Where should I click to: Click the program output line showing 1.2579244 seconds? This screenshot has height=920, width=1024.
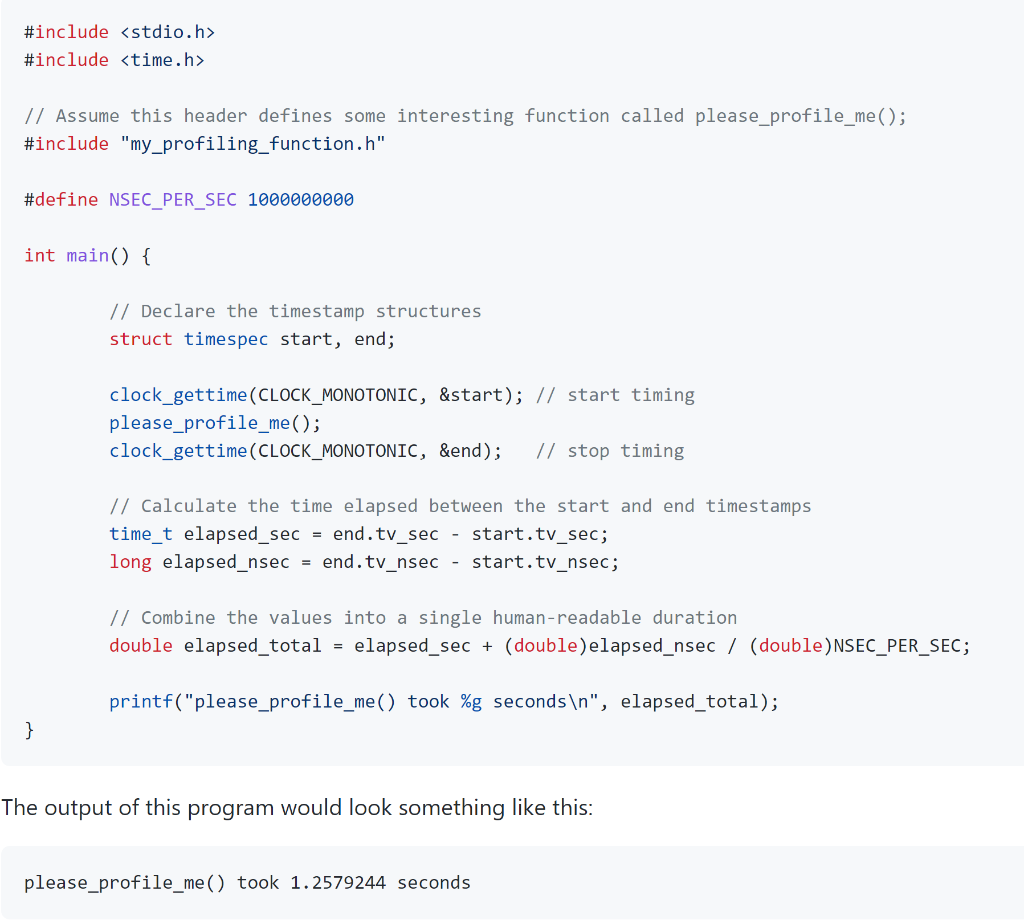point(247,882)
